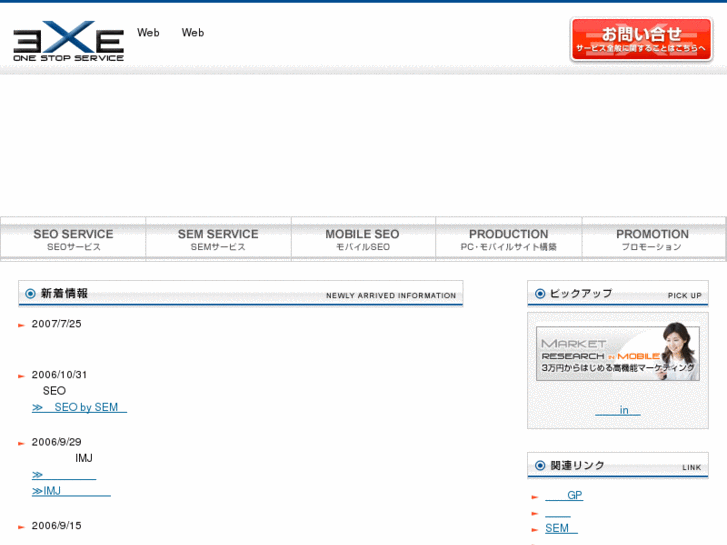Follow the ≫IMJ link under 2006/9/29
Image resolution: width=727 pixels, height=545 pixels.
pos(71,491)
